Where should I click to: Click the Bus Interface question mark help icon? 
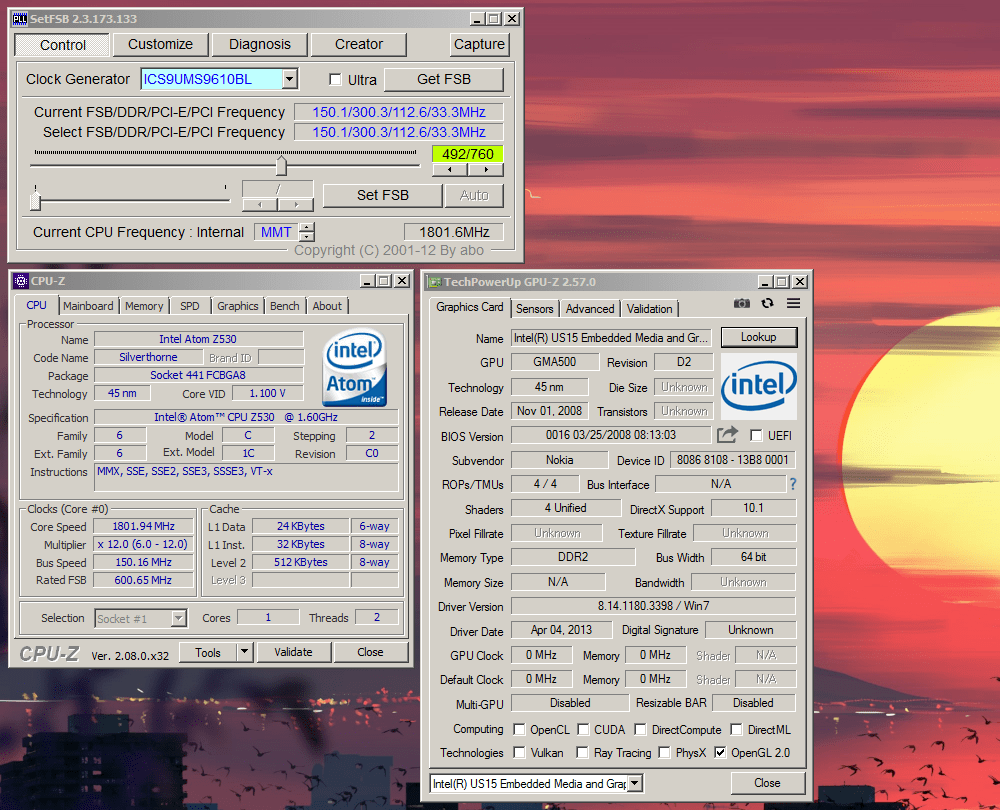pos(792,483)
